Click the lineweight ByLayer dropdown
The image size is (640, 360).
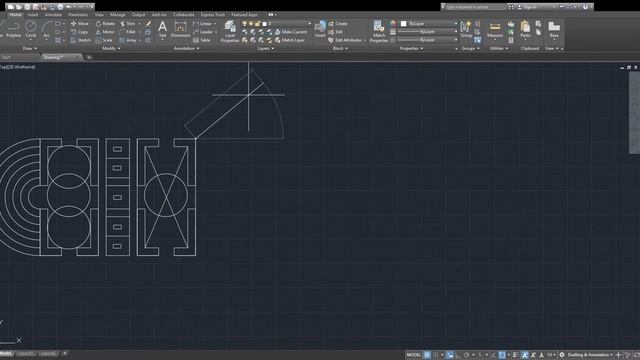pos(427,32)
